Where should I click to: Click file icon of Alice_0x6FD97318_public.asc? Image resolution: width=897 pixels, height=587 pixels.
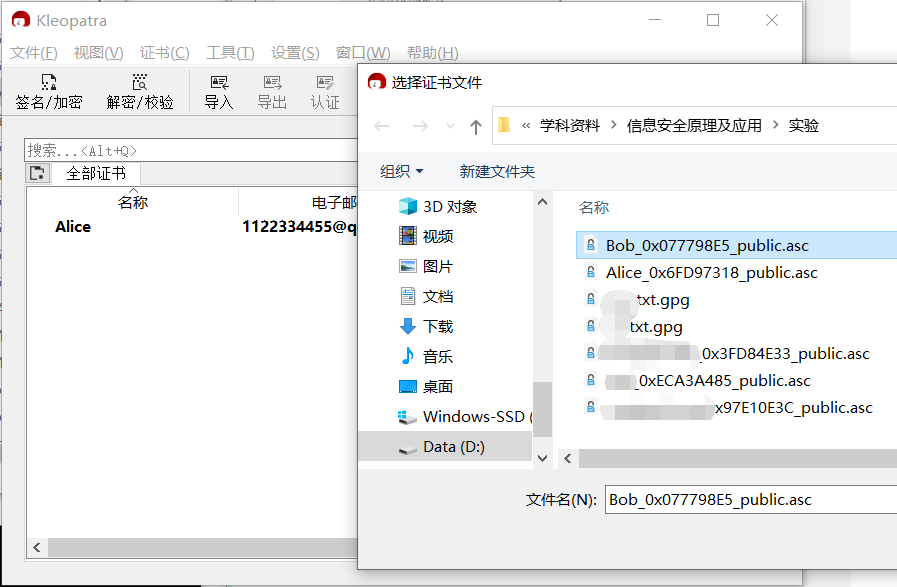click(x=590, y=272)
